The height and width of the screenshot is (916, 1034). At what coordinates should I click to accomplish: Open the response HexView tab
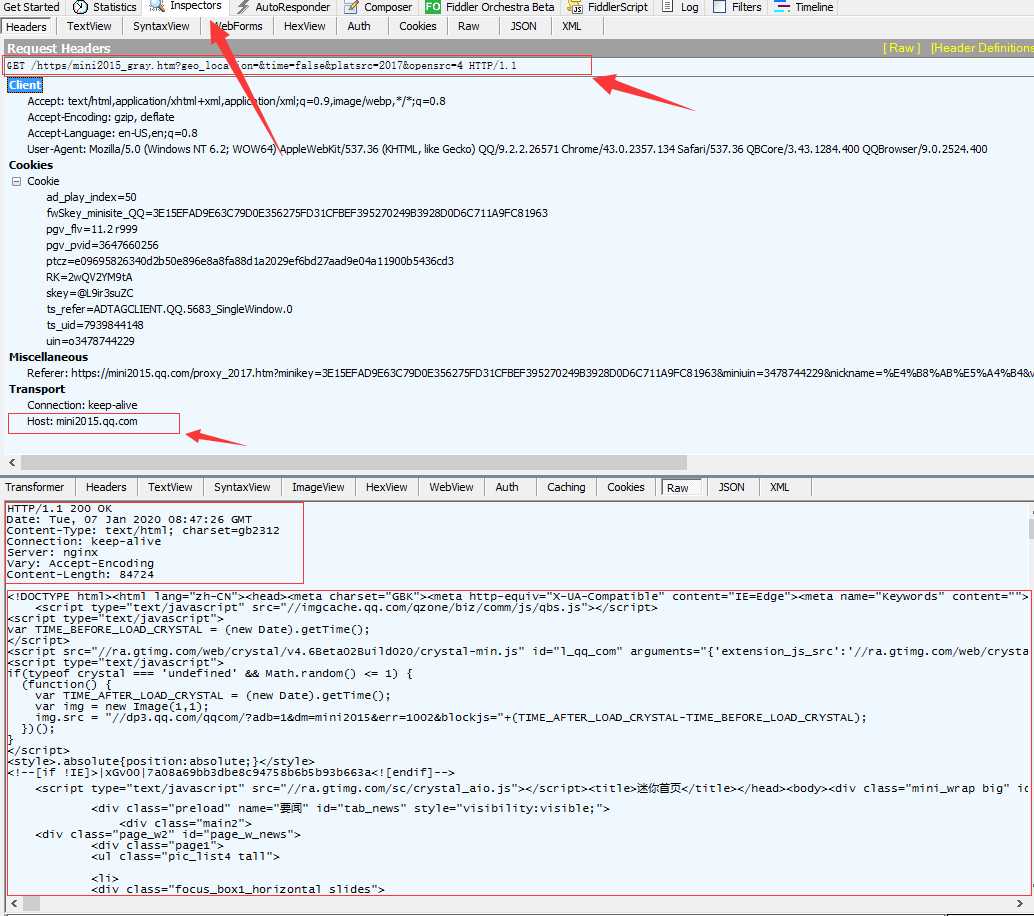[386, 487]
